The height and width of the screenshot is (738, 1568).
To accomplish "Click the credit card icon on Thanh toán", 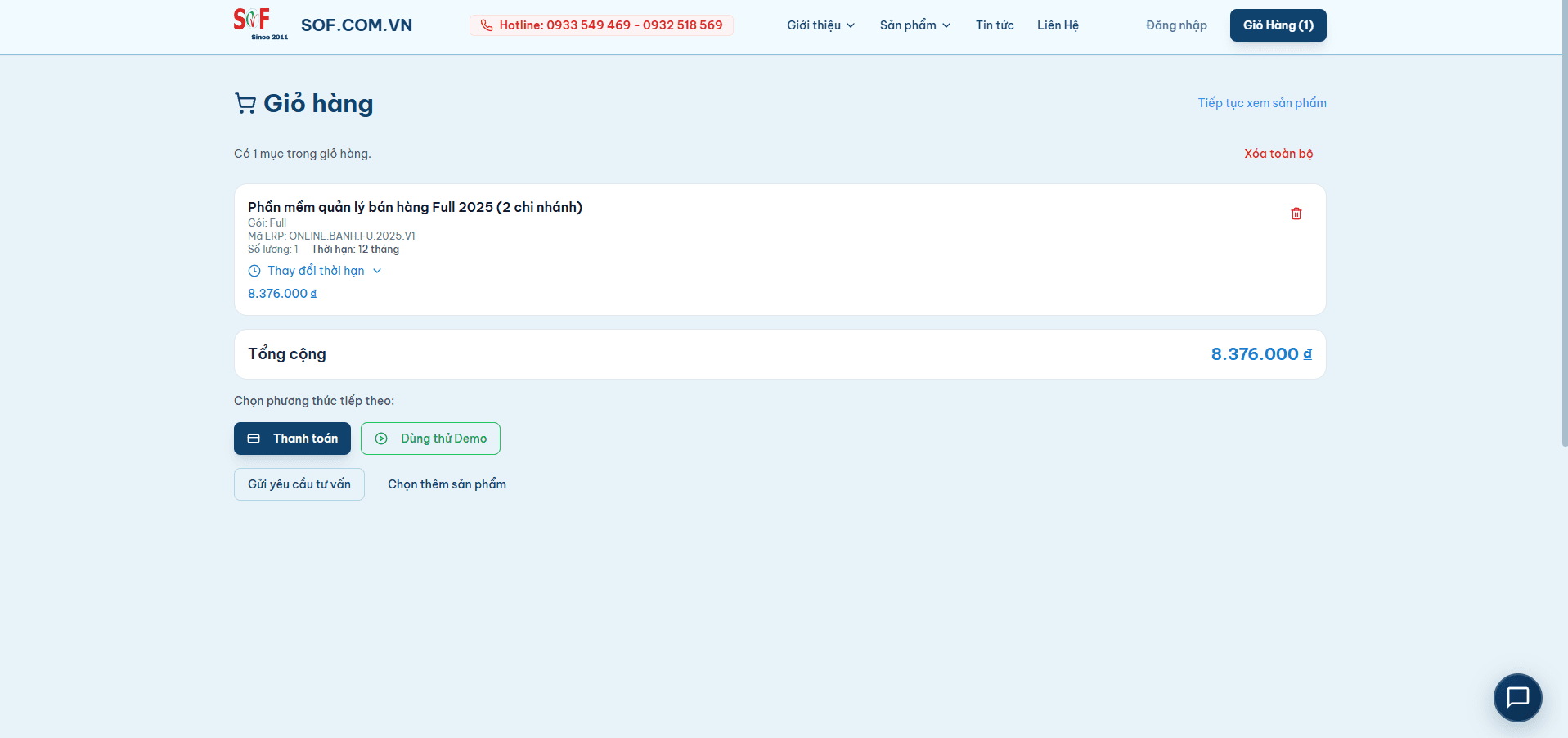I will point(256,439).
